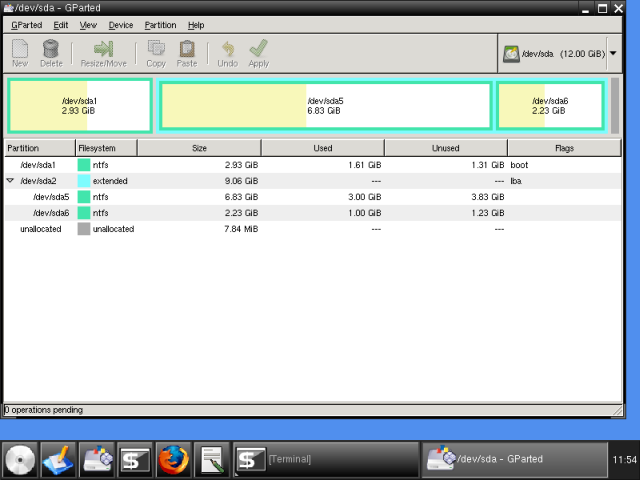640x480 pixels.
Task: Click the 6.83 GiB size cell in table
Action: (241, 197)
